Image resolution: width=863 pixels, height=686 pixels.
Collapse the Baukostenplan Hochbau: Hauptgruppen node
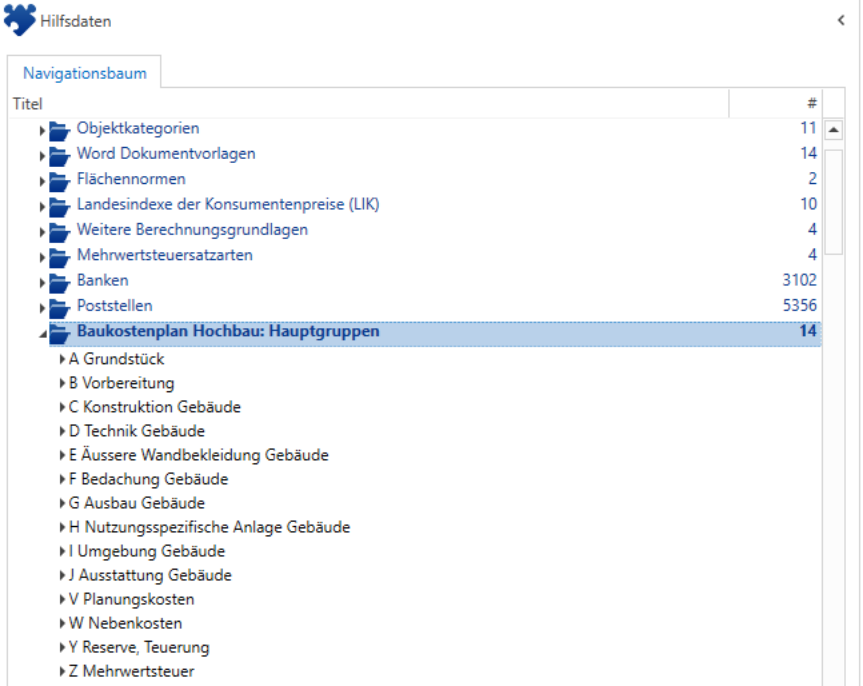coord(42,334)
